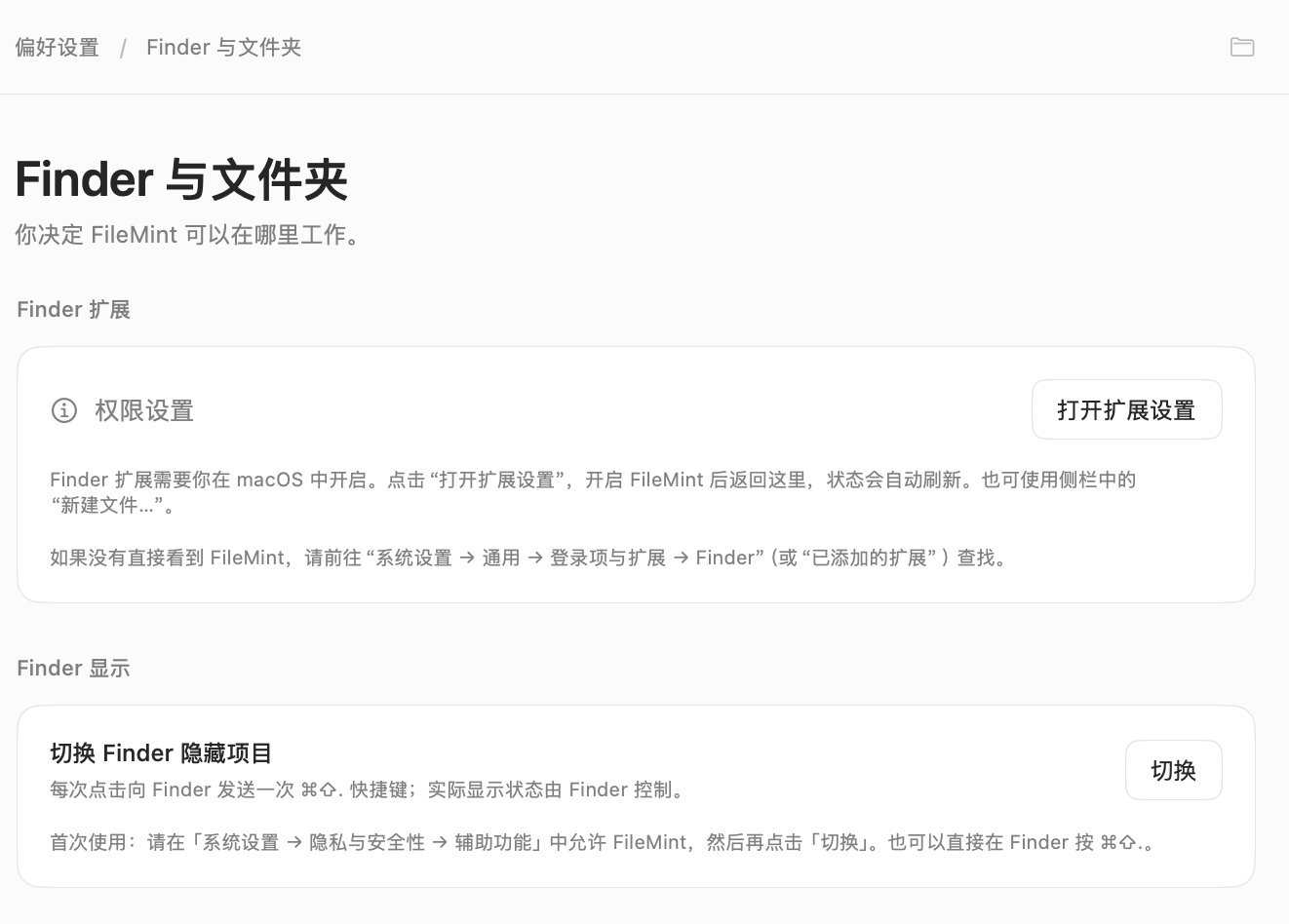Screen dimensions: 1289x924
Task: Click the 权限设置 card title
Action: click(x=144, y=410)
